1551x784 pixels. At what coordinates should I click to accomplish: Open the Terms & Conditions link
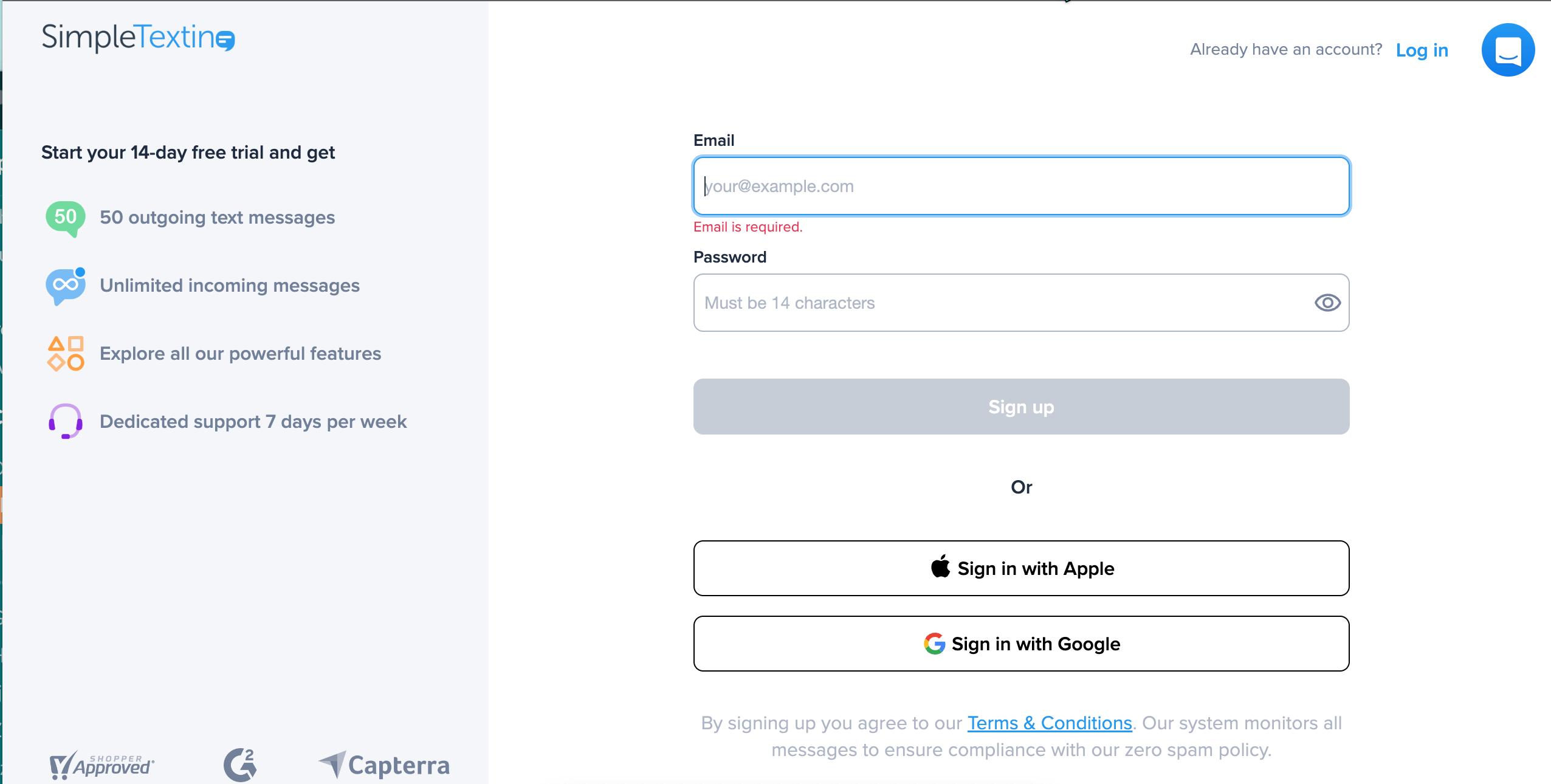point(1050,723)
